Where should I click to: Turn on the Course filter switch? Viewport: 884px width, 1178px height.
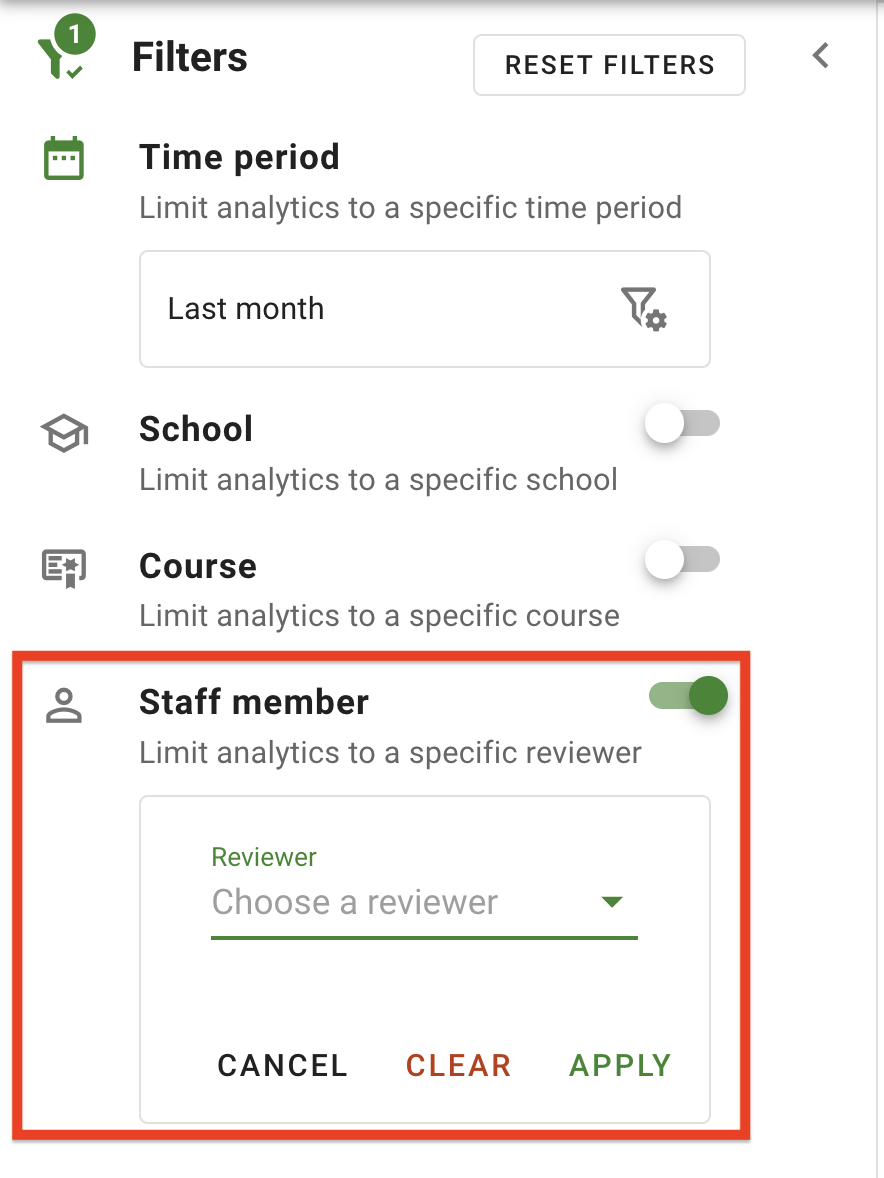coord(682,559)
